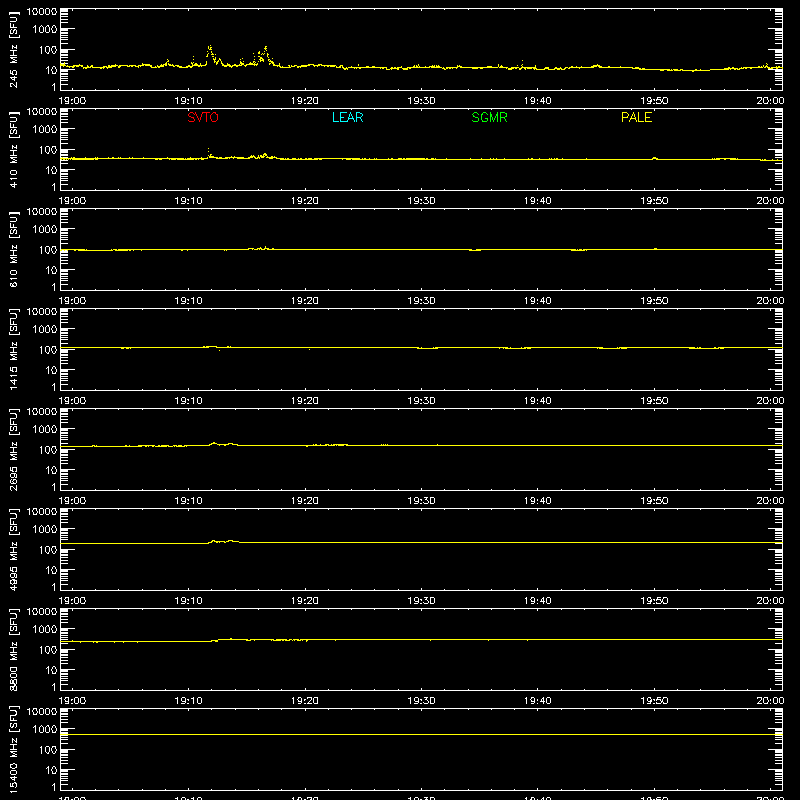Click the 100 tick label on 245 MHz axis
Image resolution: width=800 pixels, height=800 pixels.
47,50
